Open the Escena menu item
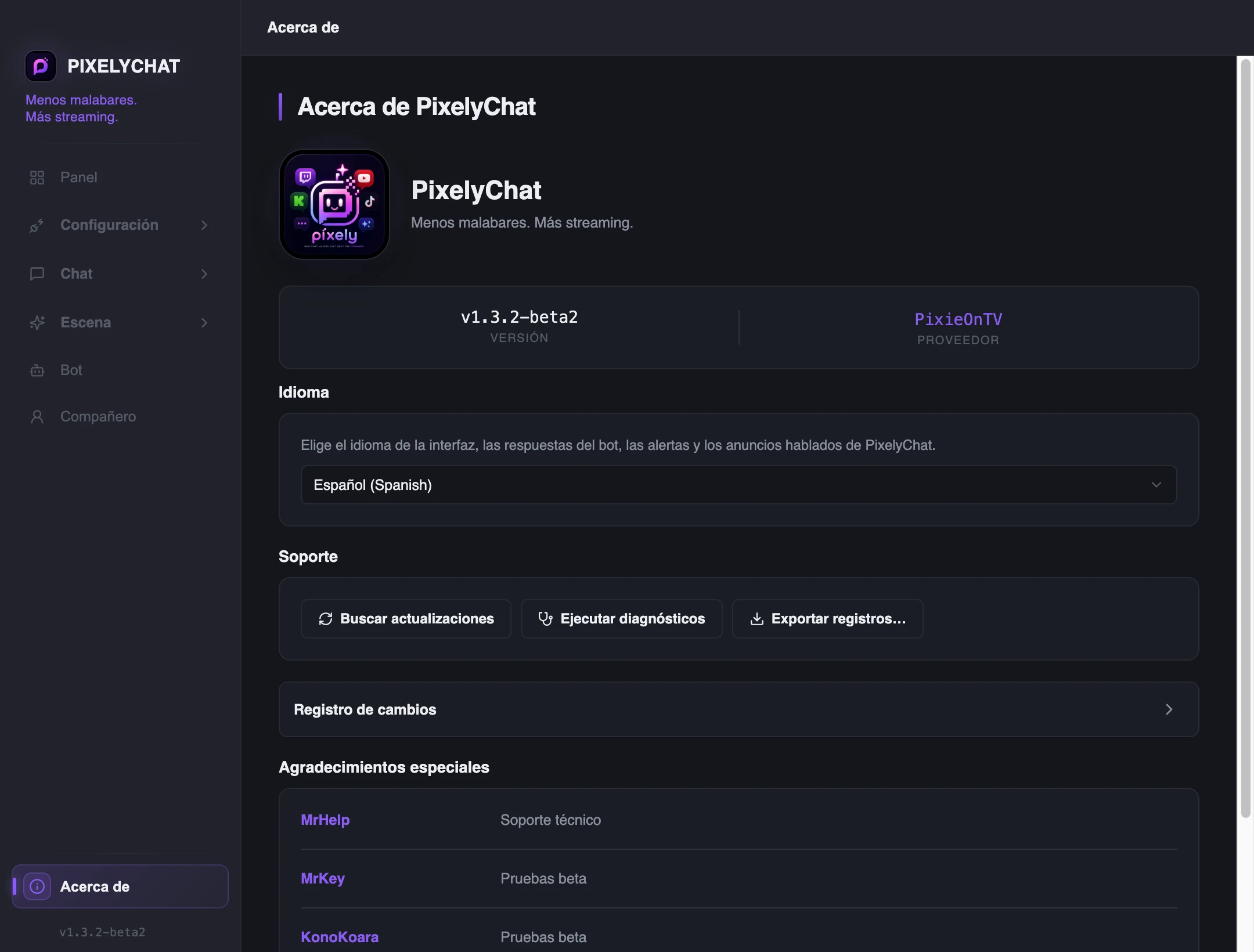The image size is (1254, 952). [120, 323]
